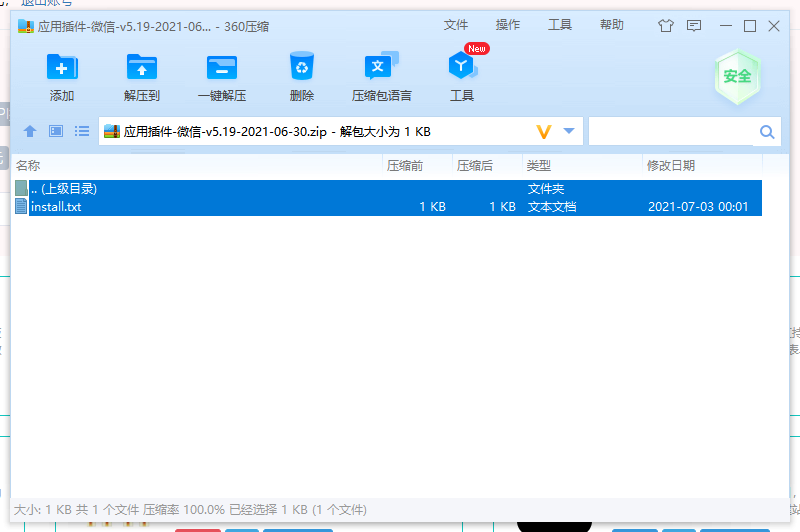The width and height of the screenshot is (800, 532).
Task: Click the status bar size summary text
Action: click(x=190, y=510)
